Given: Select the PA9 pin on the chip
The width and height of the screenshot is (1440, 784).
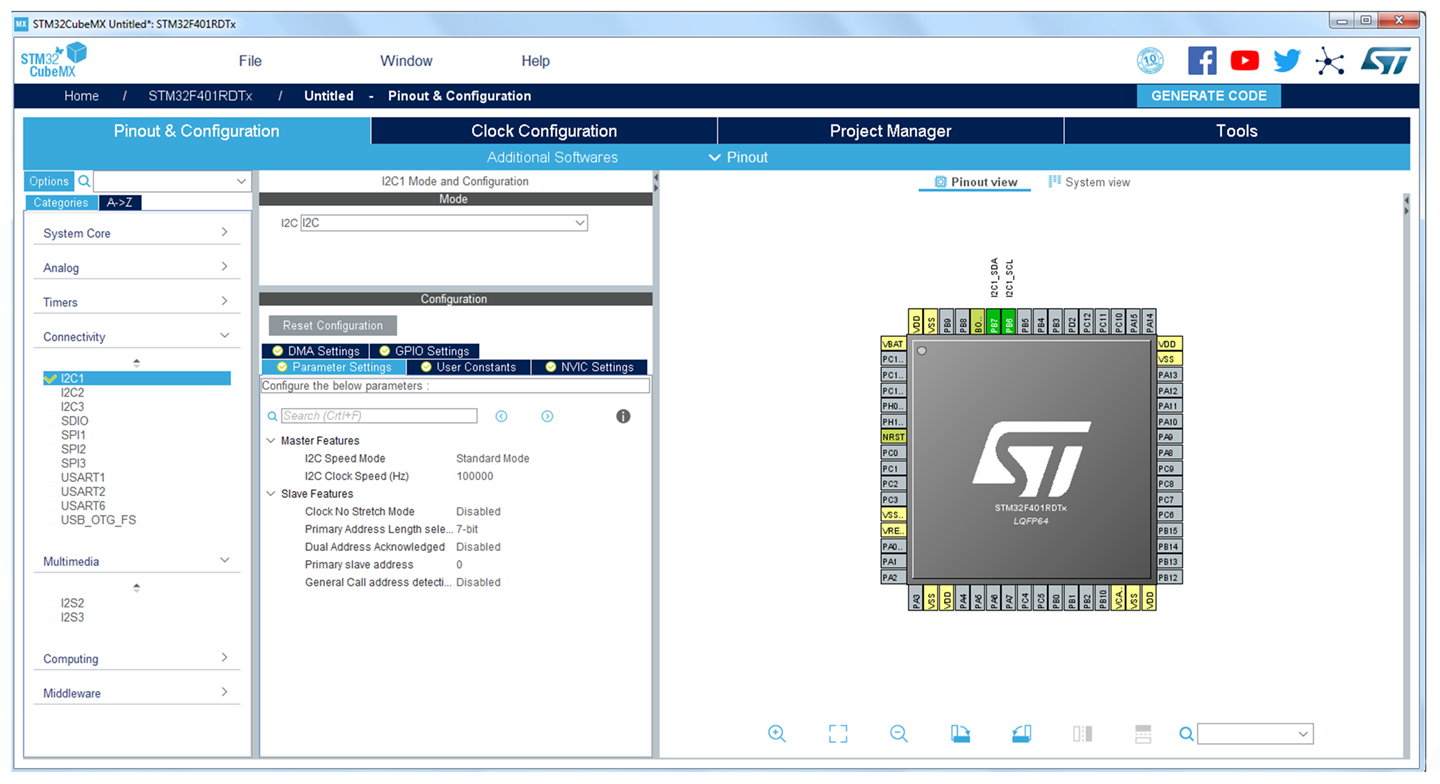Looking at the screenshot, I should pos(1169,437).
